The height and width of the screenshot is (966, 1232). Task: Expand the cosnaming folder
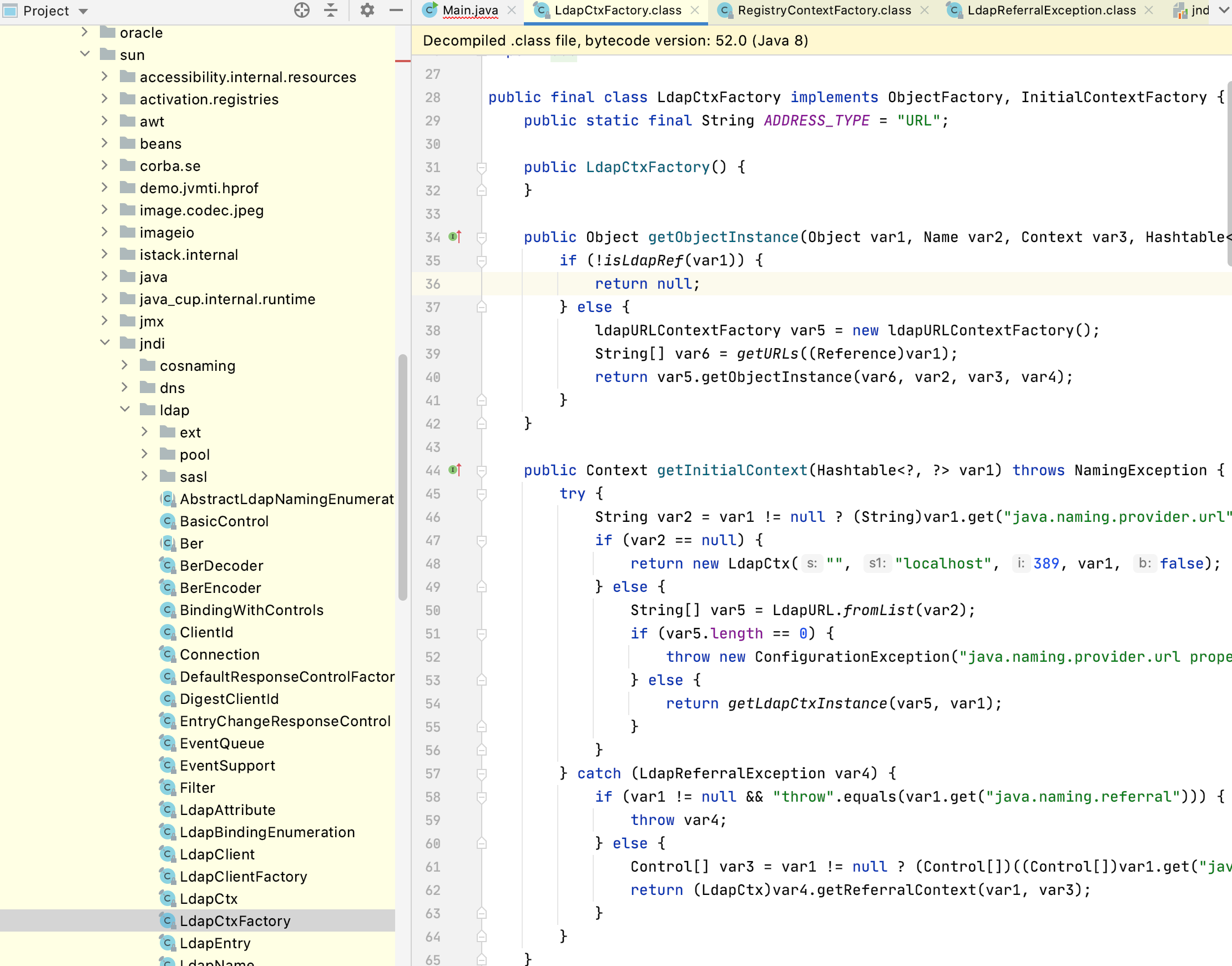pos(125,365)
